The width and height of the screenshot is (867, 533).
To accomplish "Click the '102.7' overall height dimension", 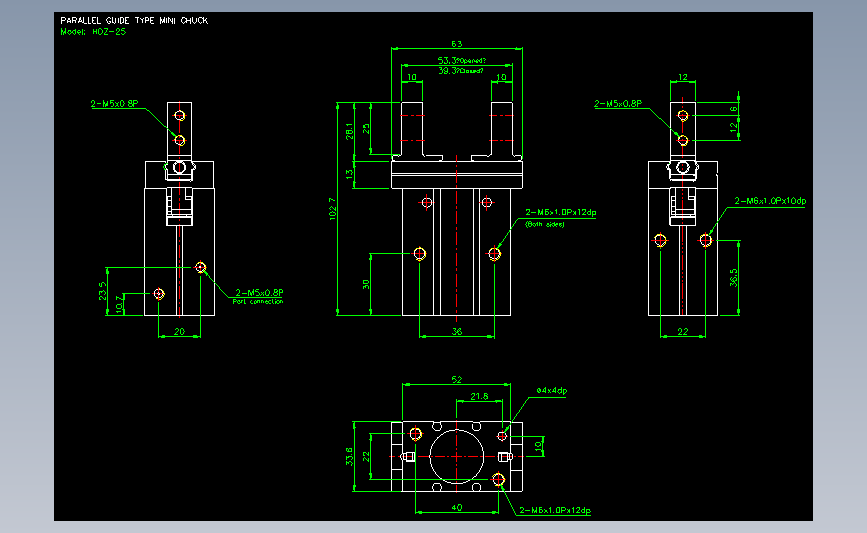I will pyautogui.click(x=332, y=209).
